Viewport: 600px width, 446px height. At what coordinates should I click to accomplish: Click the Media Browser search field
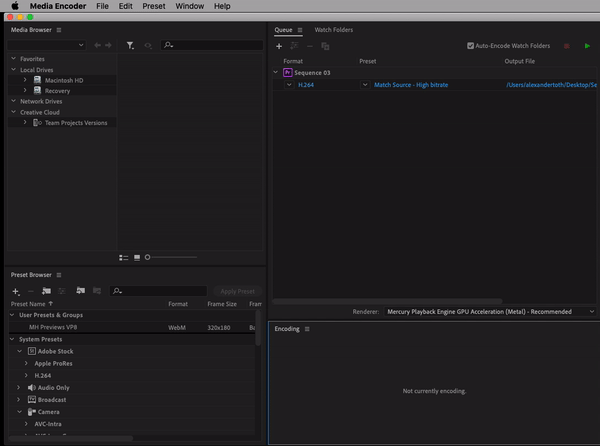[212, 45]
